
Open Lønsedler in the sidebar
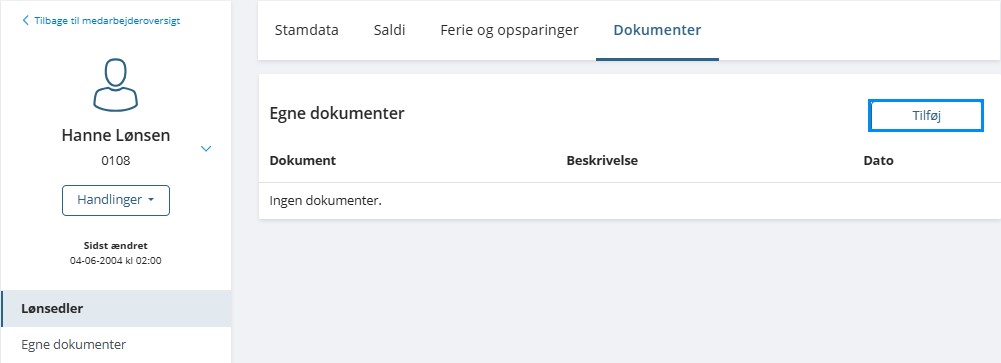[x=116, y=309]
